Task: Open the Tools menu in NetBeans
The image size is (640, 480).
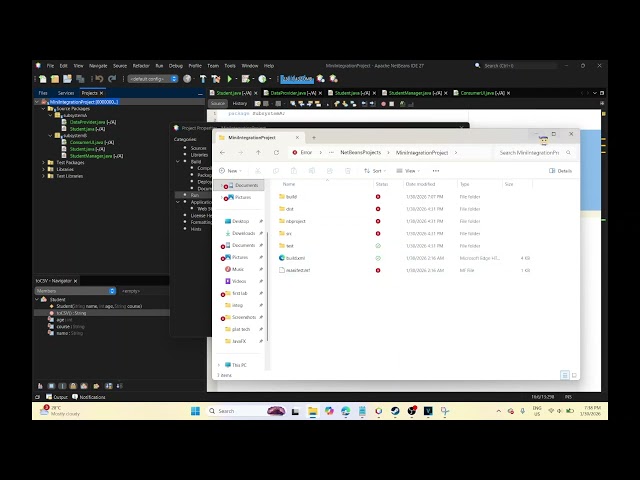Action: (230, 66)
